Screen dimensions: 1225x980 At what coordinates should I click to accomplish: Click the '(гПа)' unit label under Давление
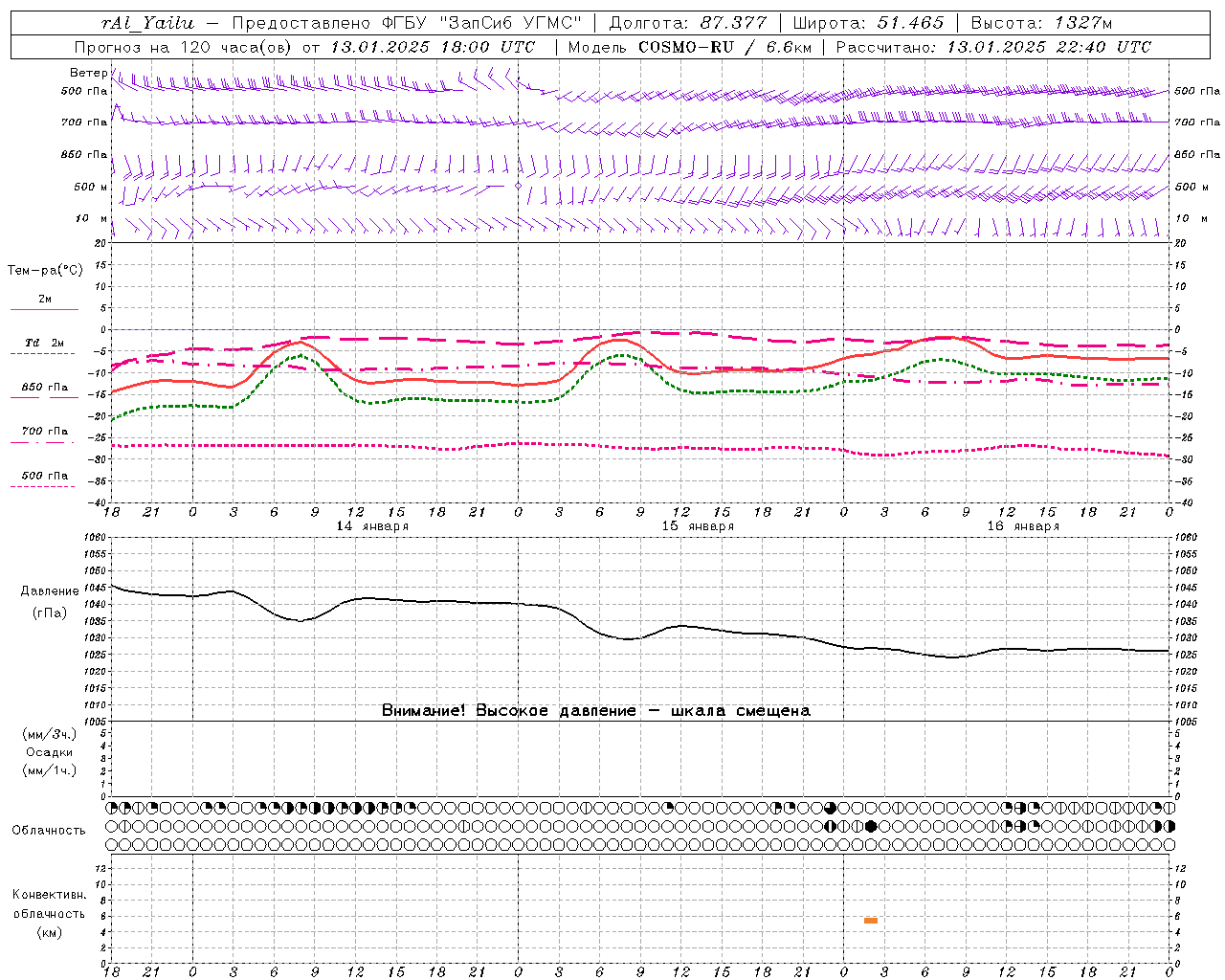click(50, 613)
